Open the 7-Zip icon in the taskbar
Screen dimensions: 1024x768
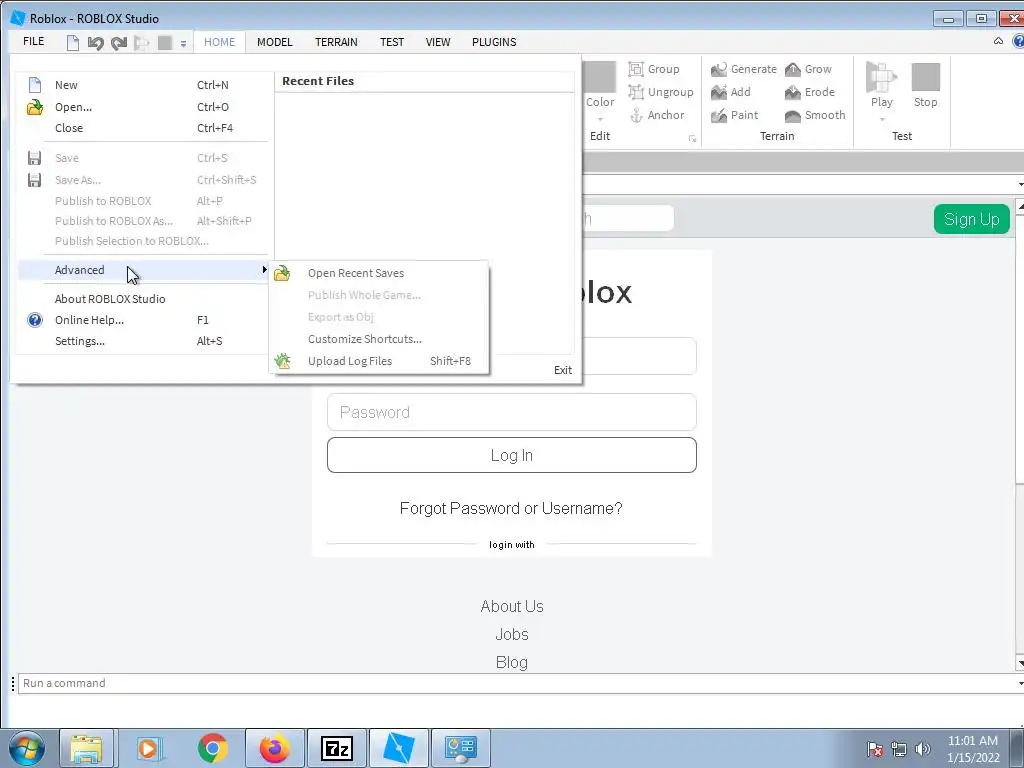point(336,748)
